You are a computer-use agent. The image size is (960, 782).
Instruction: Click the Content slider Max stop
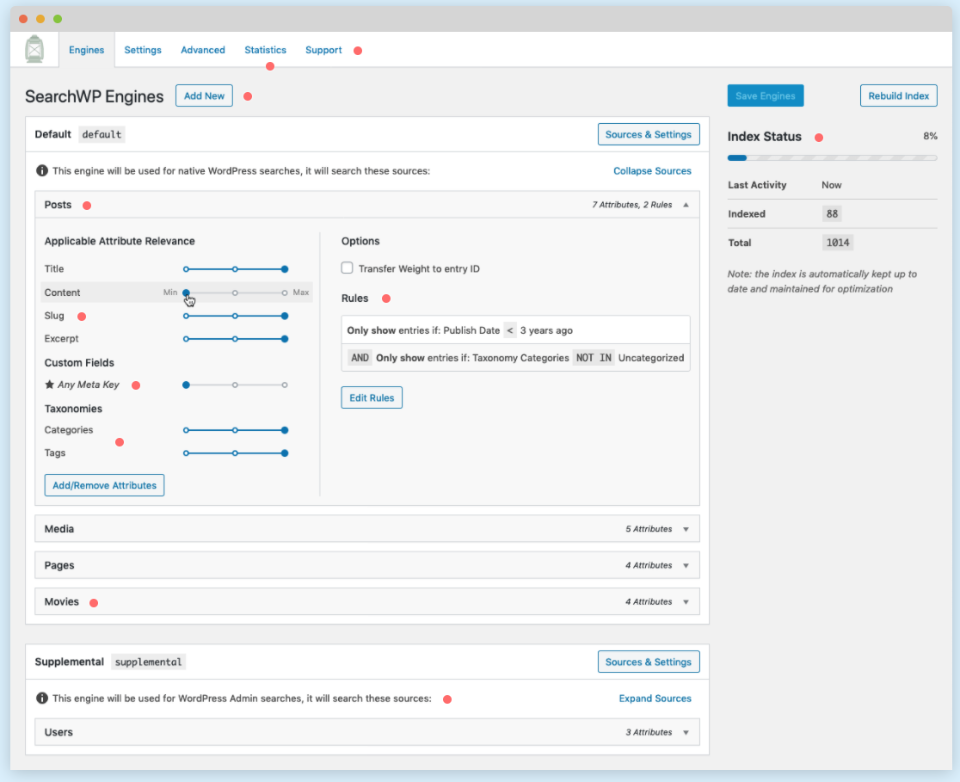285,293
